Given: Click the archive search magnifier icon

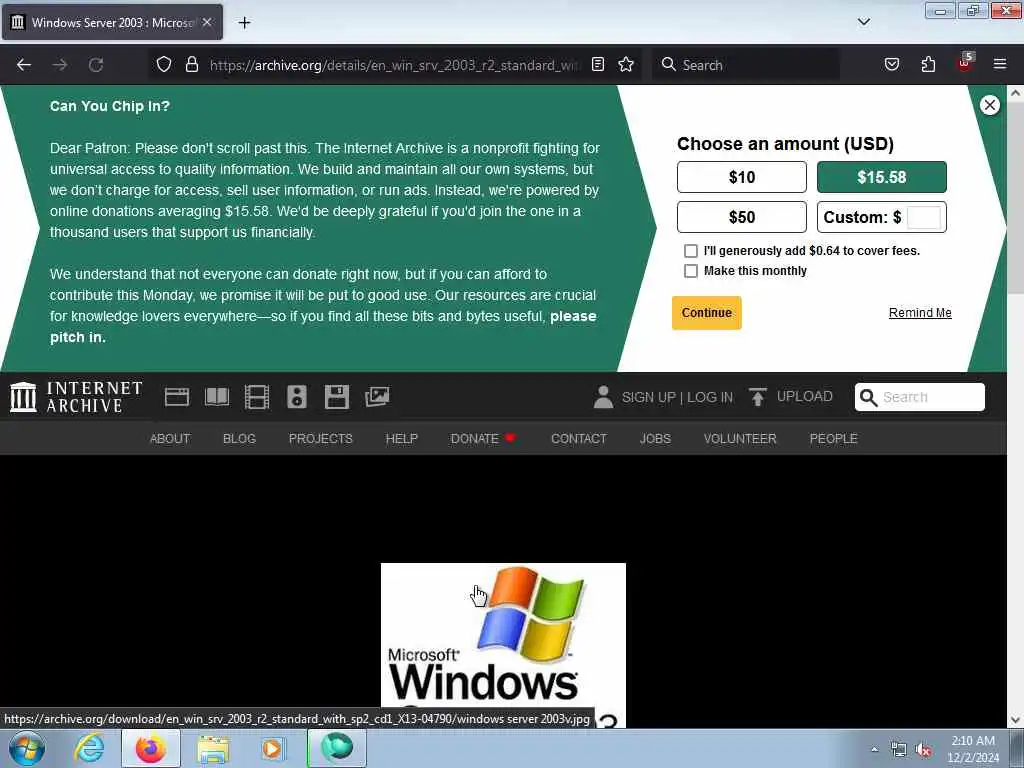Looking at the screenshot, I should [868, 397].
